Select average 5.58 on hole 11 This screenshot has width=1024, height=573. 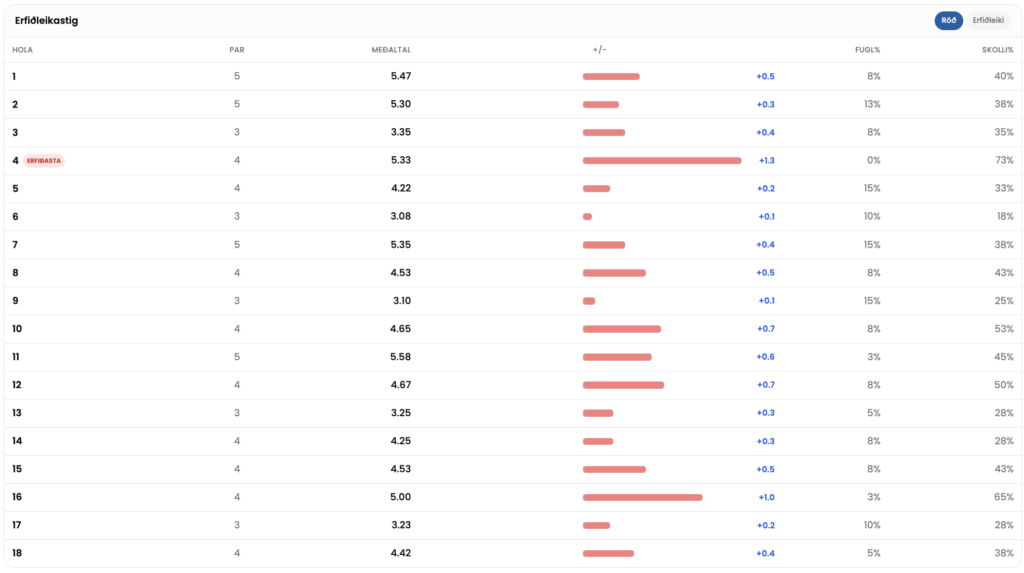[400, 357]
